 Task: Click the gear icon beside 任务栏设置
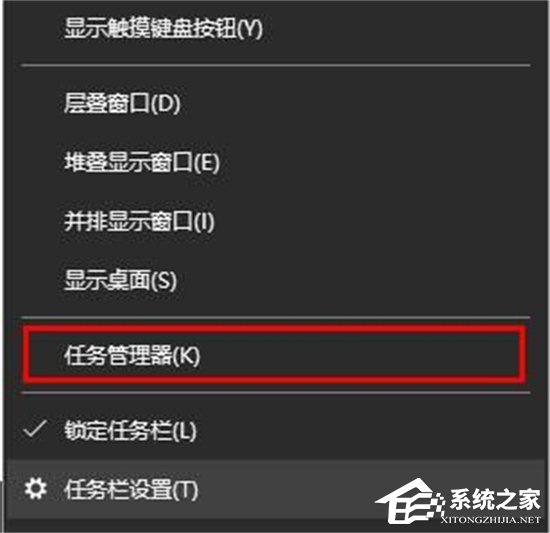pyautogui.click(x=35, y=489)
